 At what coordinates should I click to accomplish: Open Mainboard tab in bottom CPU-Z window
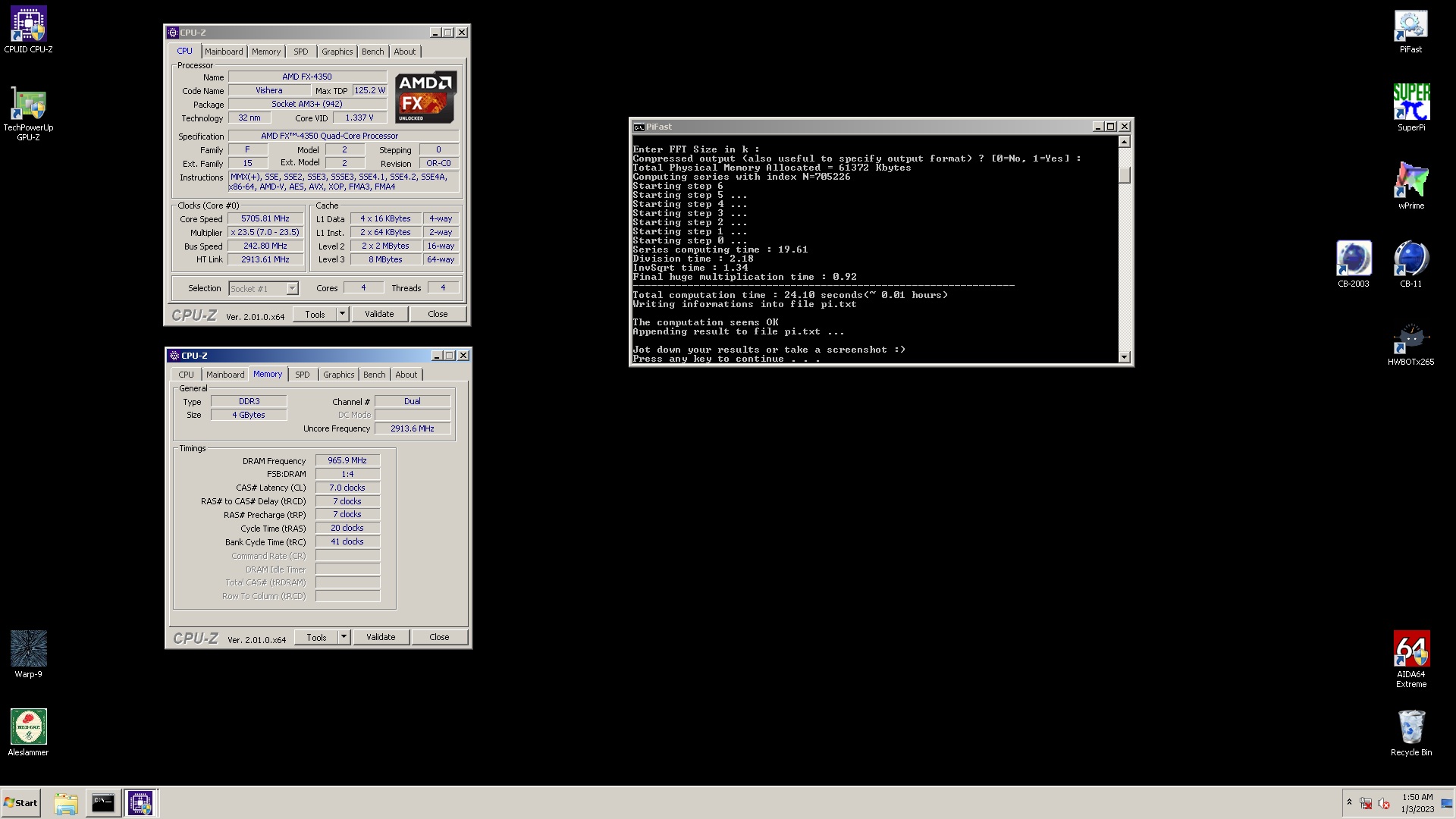point(225,375)
